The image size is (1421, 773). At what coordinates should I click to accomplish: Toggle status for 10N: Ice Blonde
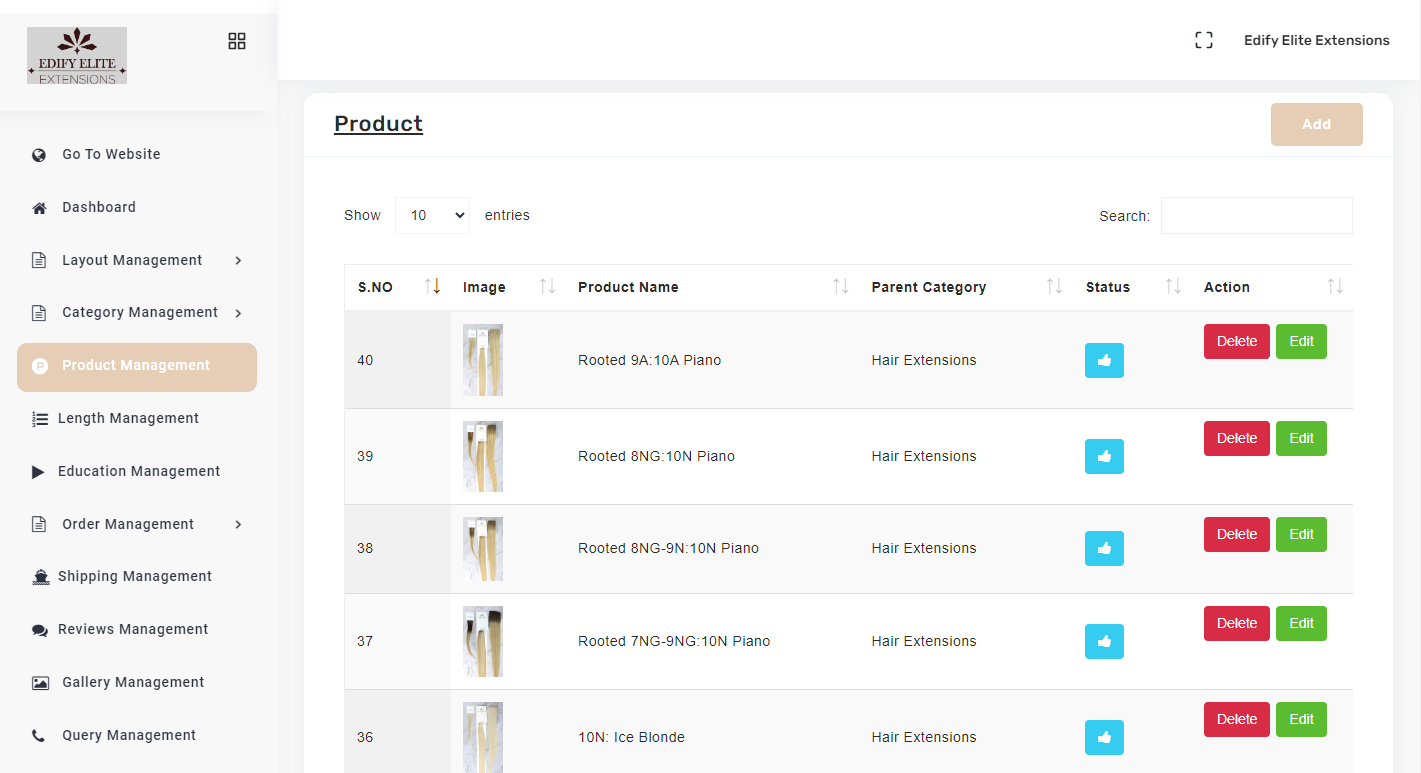coord(1104,737)
